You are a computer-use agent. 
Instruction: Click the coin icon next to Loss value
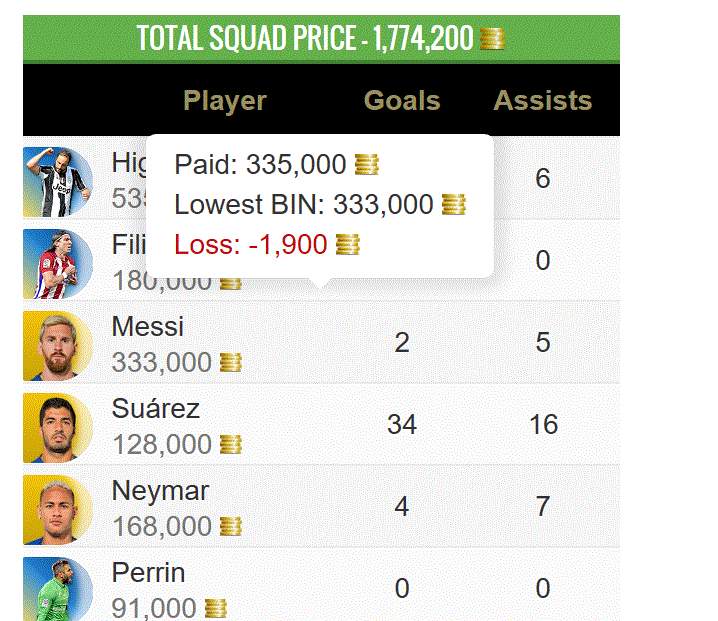[347, 244]
